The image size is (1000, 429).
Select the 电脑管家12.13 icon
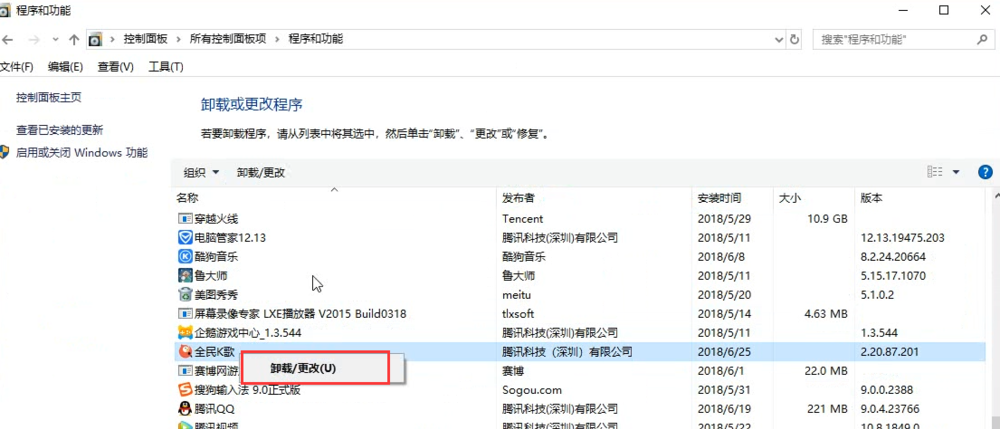[185, 238]
